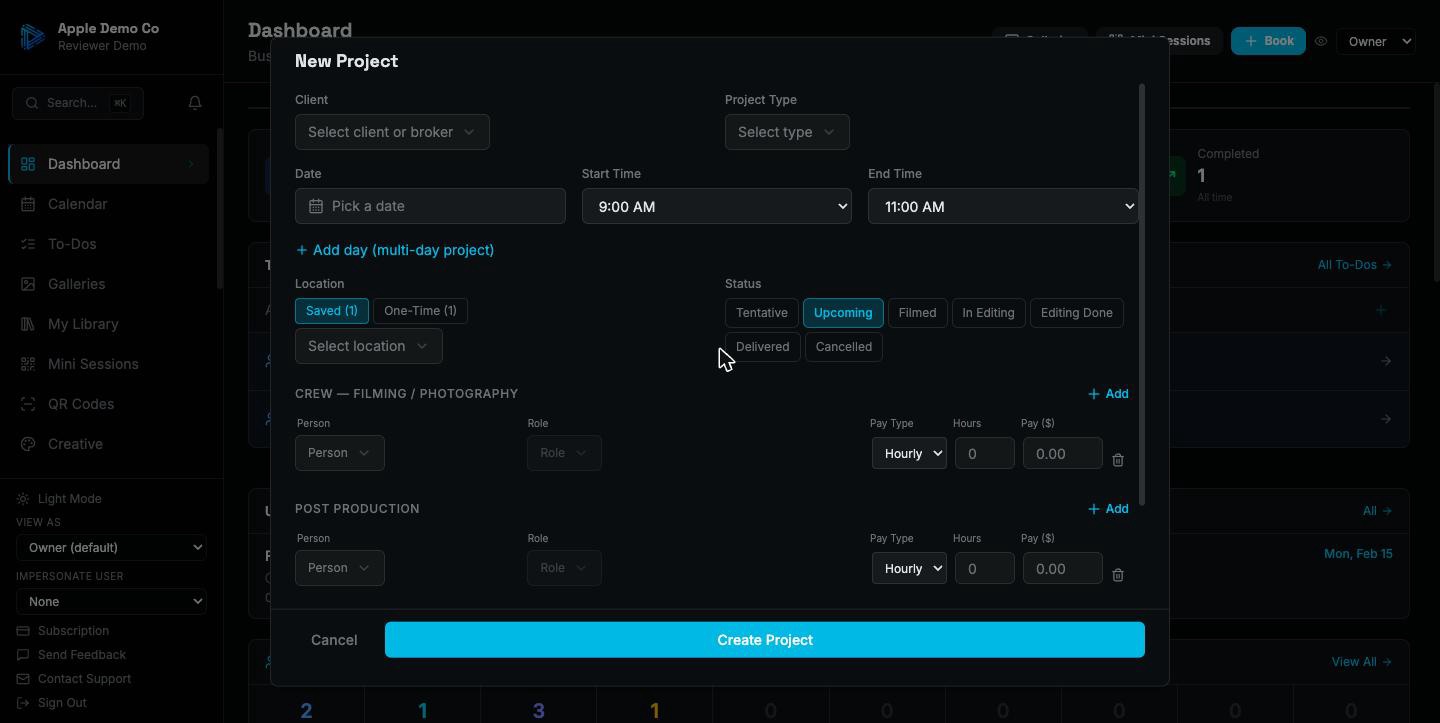Switch to the Saved (1) location tab
This screenshot has width=1440, height=723.
click(331, 311)
